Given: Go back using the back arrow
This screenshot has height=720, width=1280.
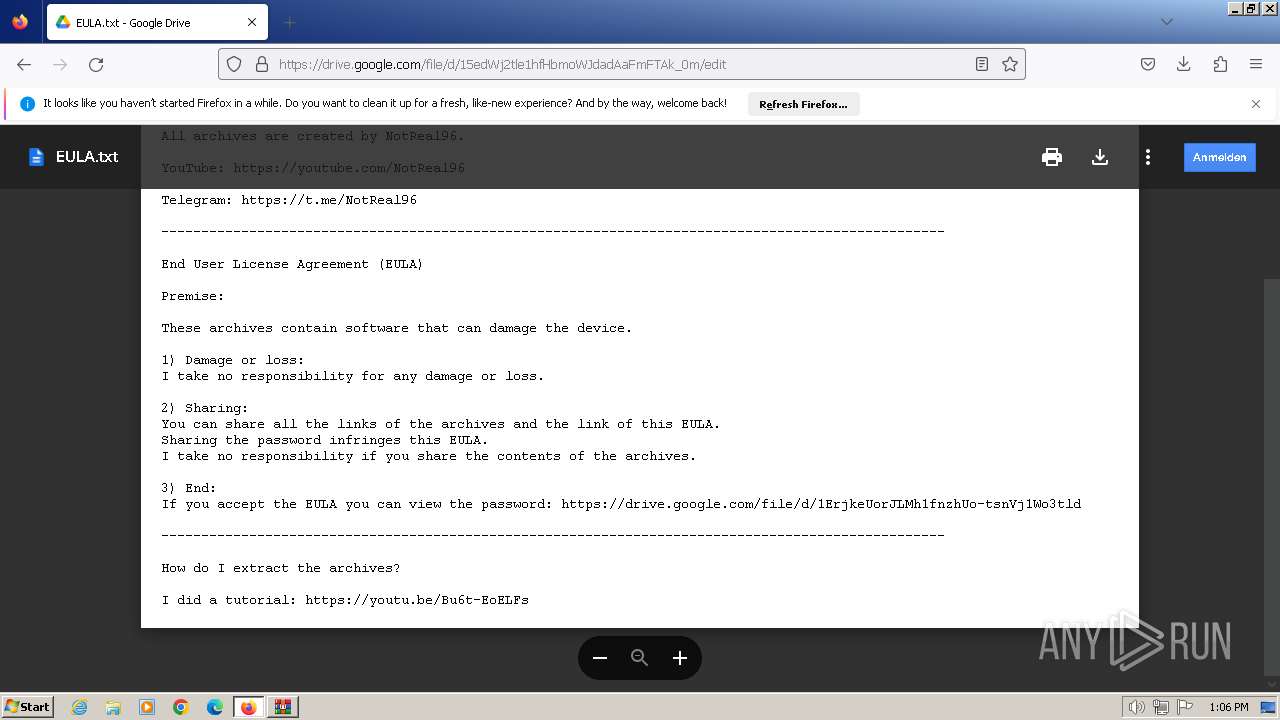Looking at the screenshot, I should click(x=24, y=64).
